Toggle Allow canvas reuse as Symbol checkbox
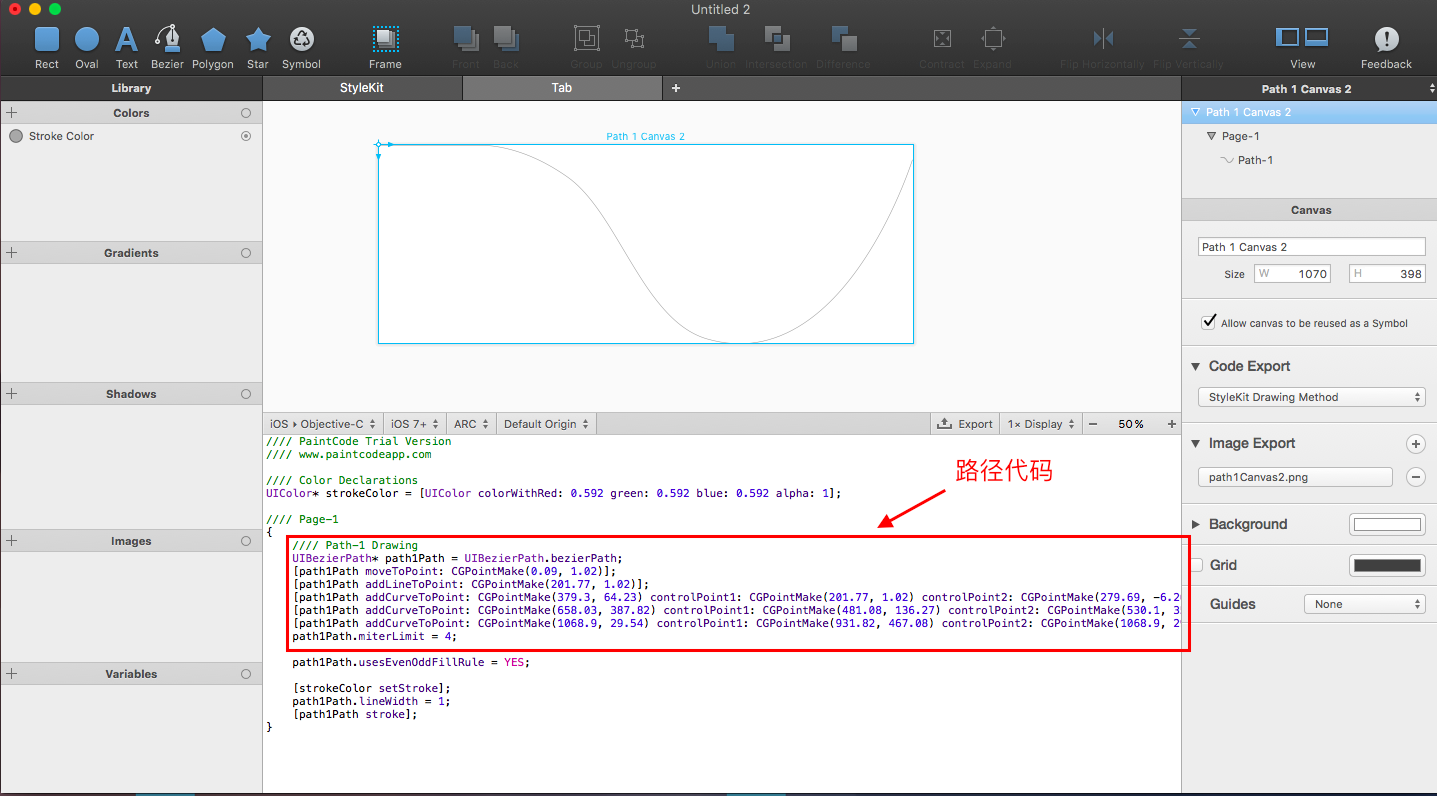1437x796 pixels. 1208,322
